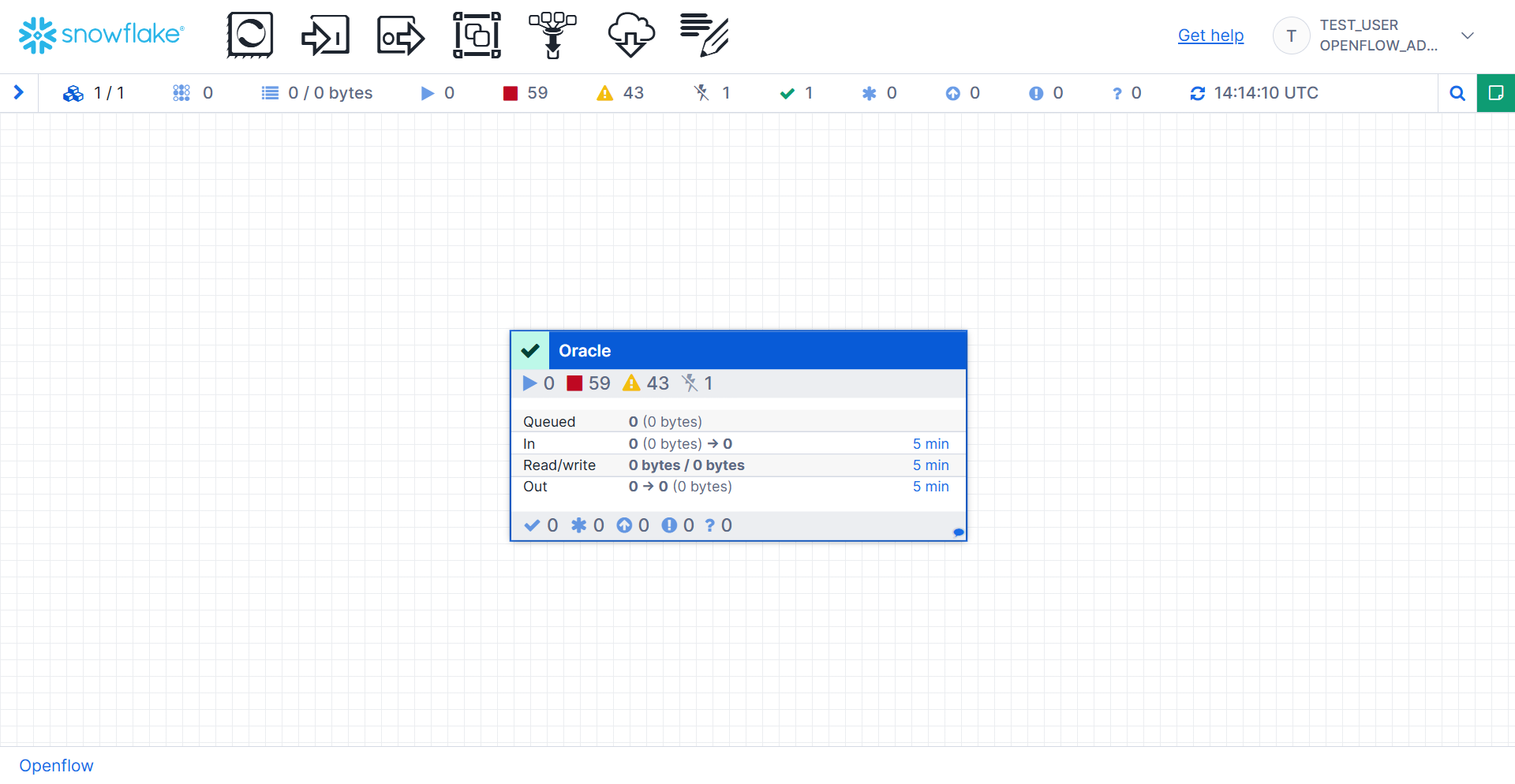Screen dimensions: 1515x784
Task: Click the exclamation icon in status bar
Action: [x=1036, y=93]
